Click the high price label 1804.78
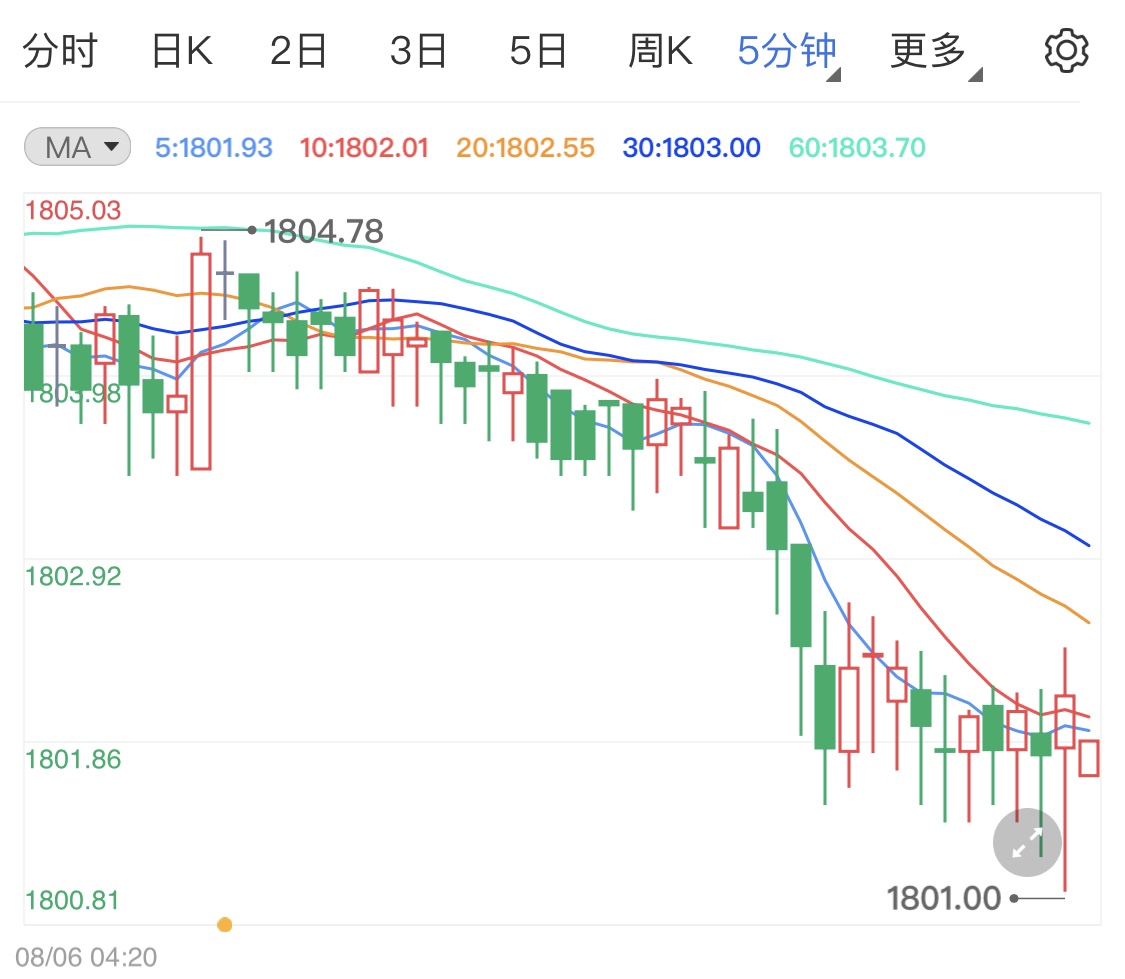This screenshot has width=1125, height=979. [x=324, y=231]
